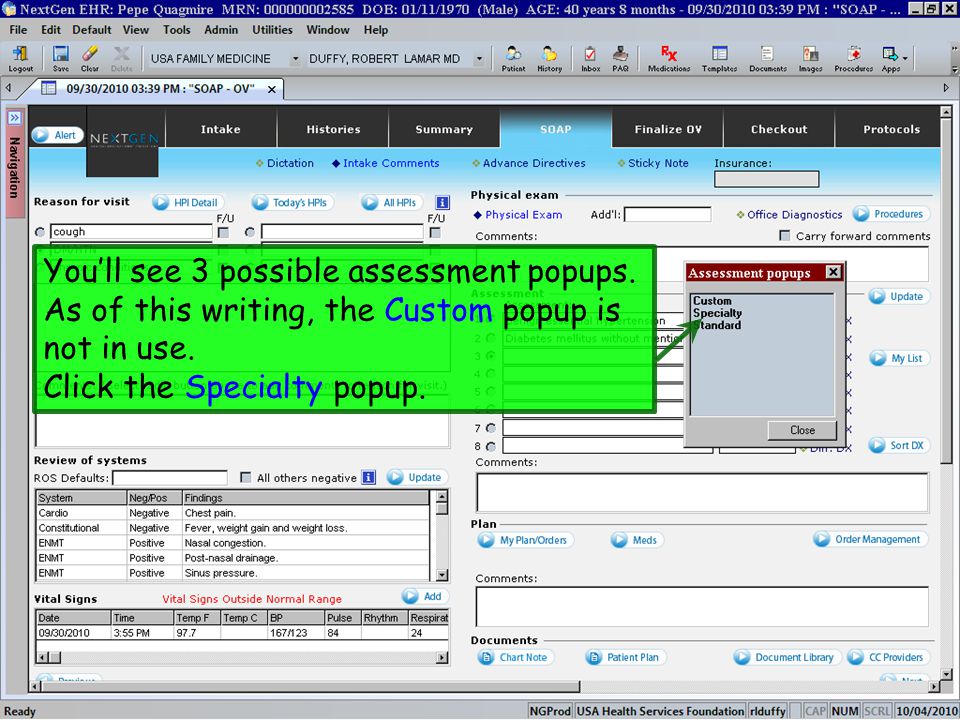Click the Clear eraser icon

[x=89, y=59]
